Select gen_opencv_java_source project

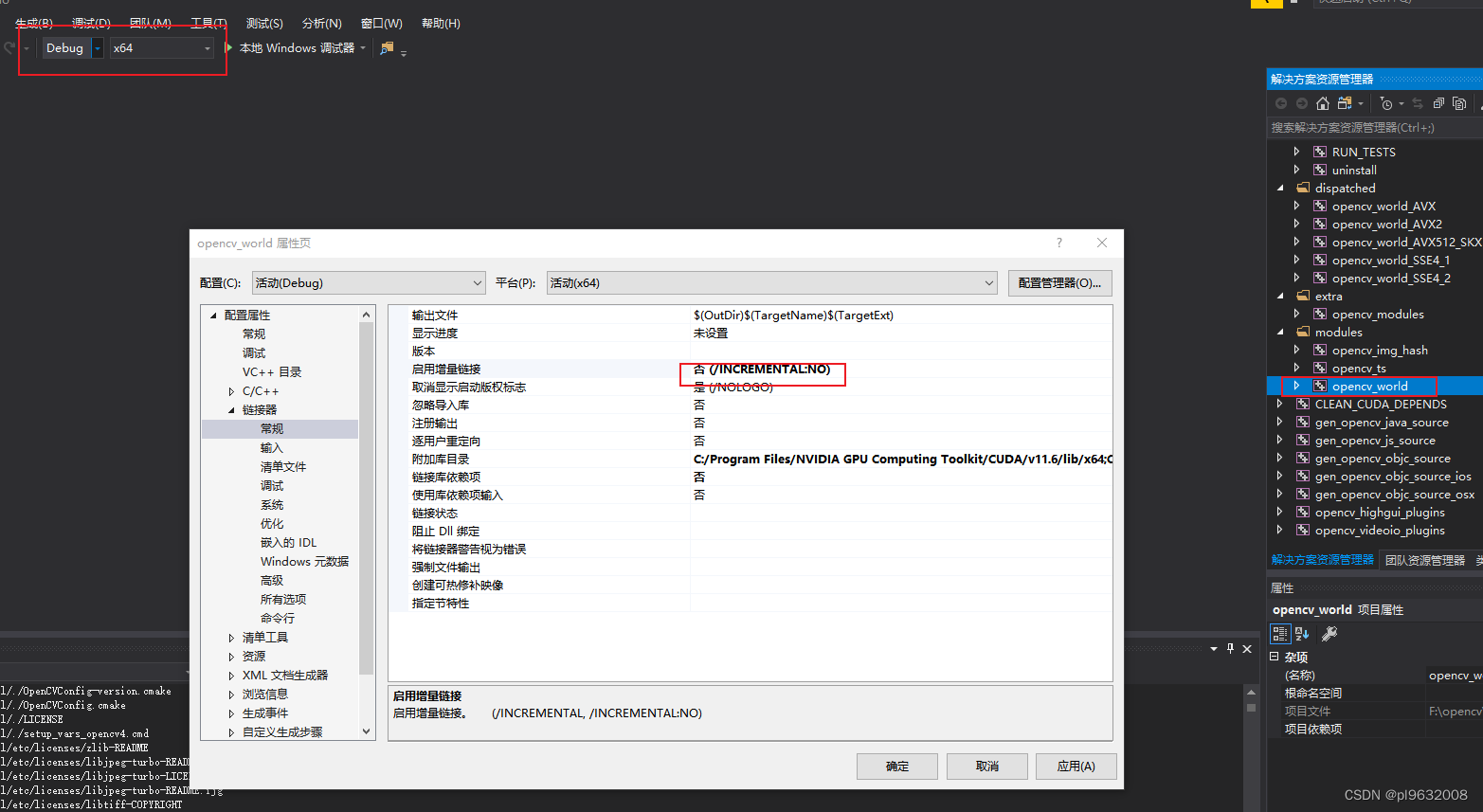(1382, 422)
